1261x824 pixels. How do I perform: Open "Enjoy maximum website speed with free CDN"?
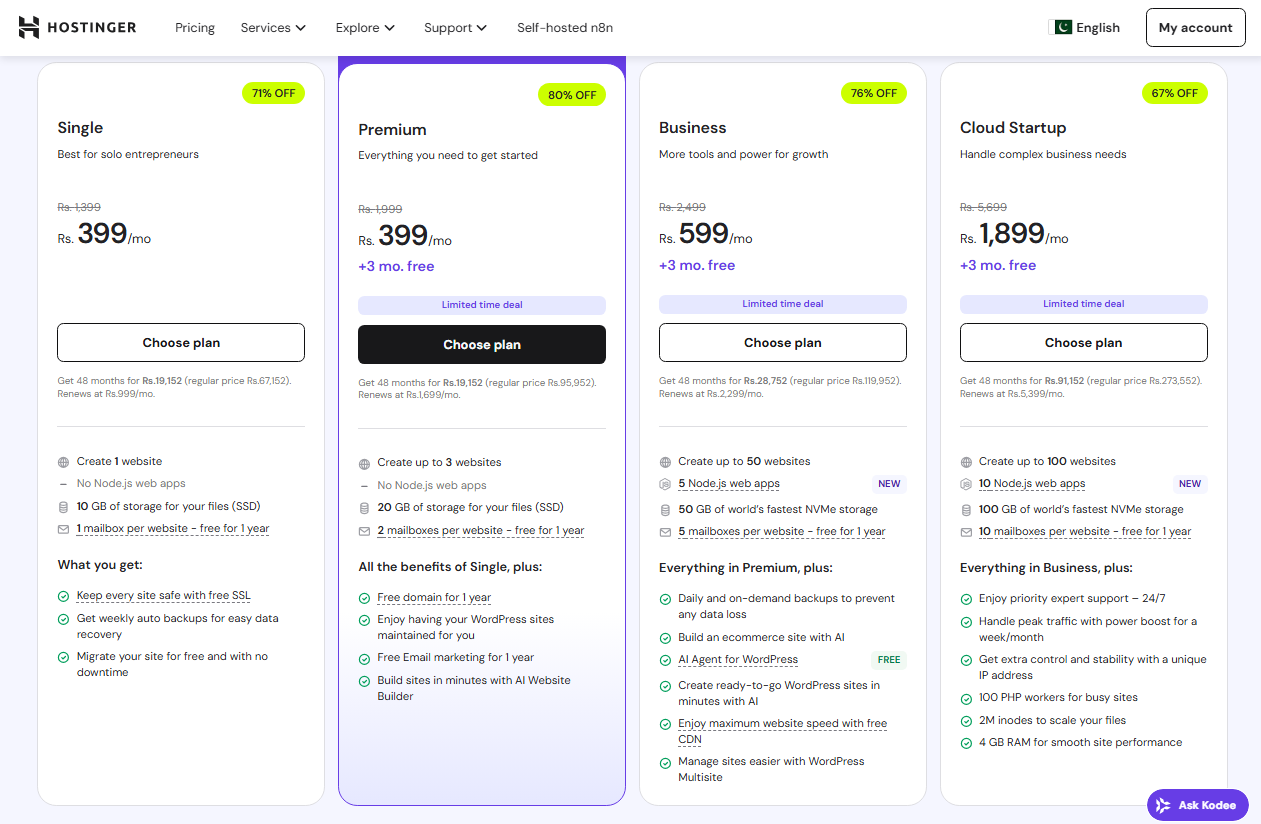[x=782, y=723]
